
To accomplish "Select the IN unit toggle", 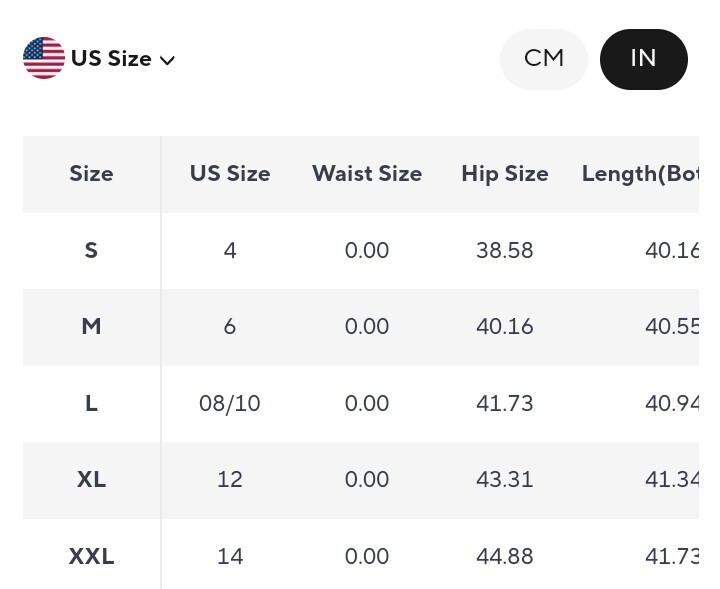I will coord(643,59).
